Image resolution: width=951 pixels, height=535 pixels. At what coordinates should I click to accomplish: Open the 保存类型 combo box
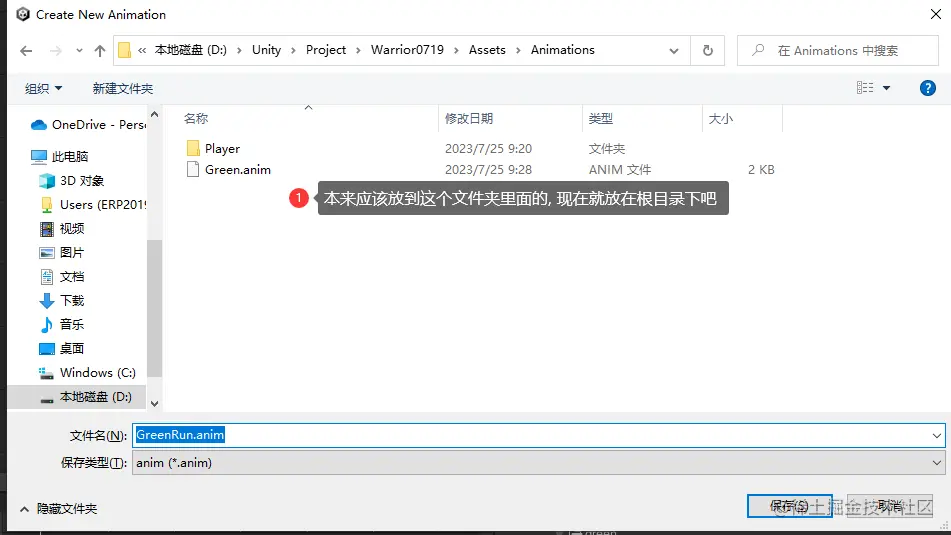coord(539,463)
